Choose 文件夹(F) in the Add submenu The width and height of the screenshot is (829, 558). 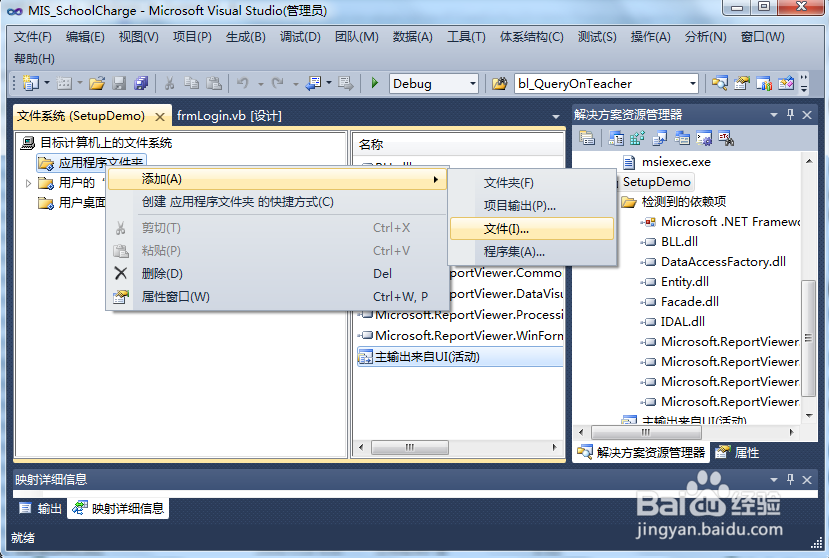(x=532, y=183)
